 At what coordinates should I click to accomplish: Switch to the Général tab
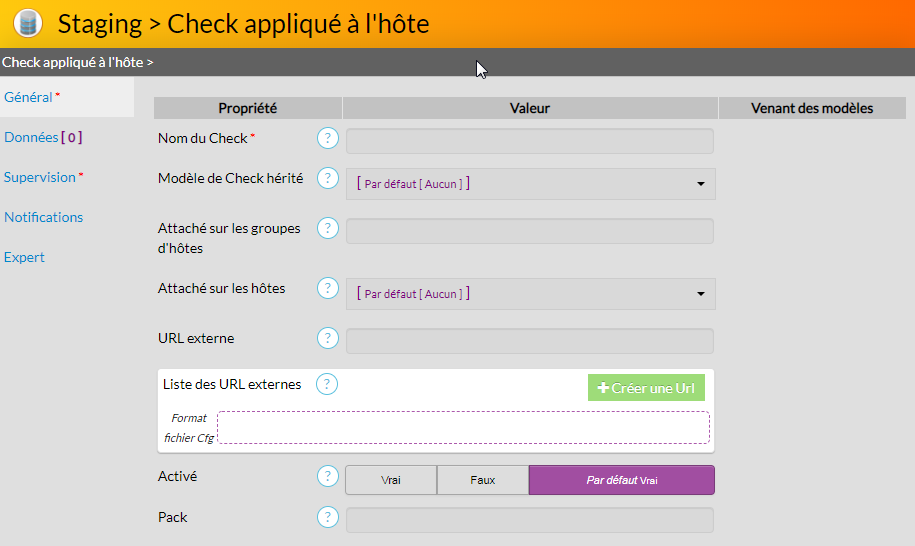click(x=28, y=97)
